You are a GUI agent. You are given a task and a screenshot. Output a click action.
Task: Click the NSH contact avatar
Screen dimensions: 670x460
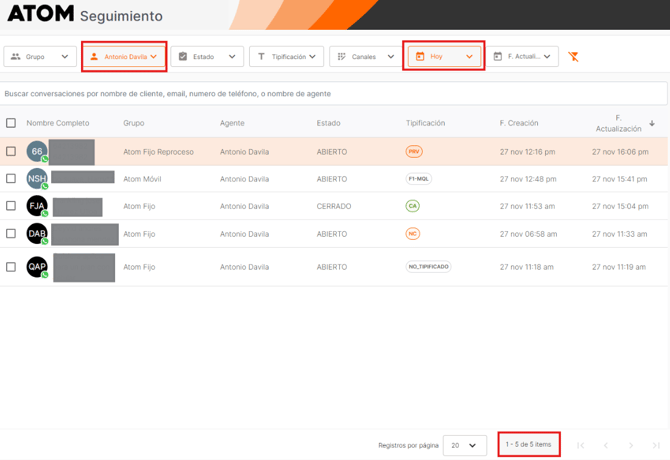point(37,179)
